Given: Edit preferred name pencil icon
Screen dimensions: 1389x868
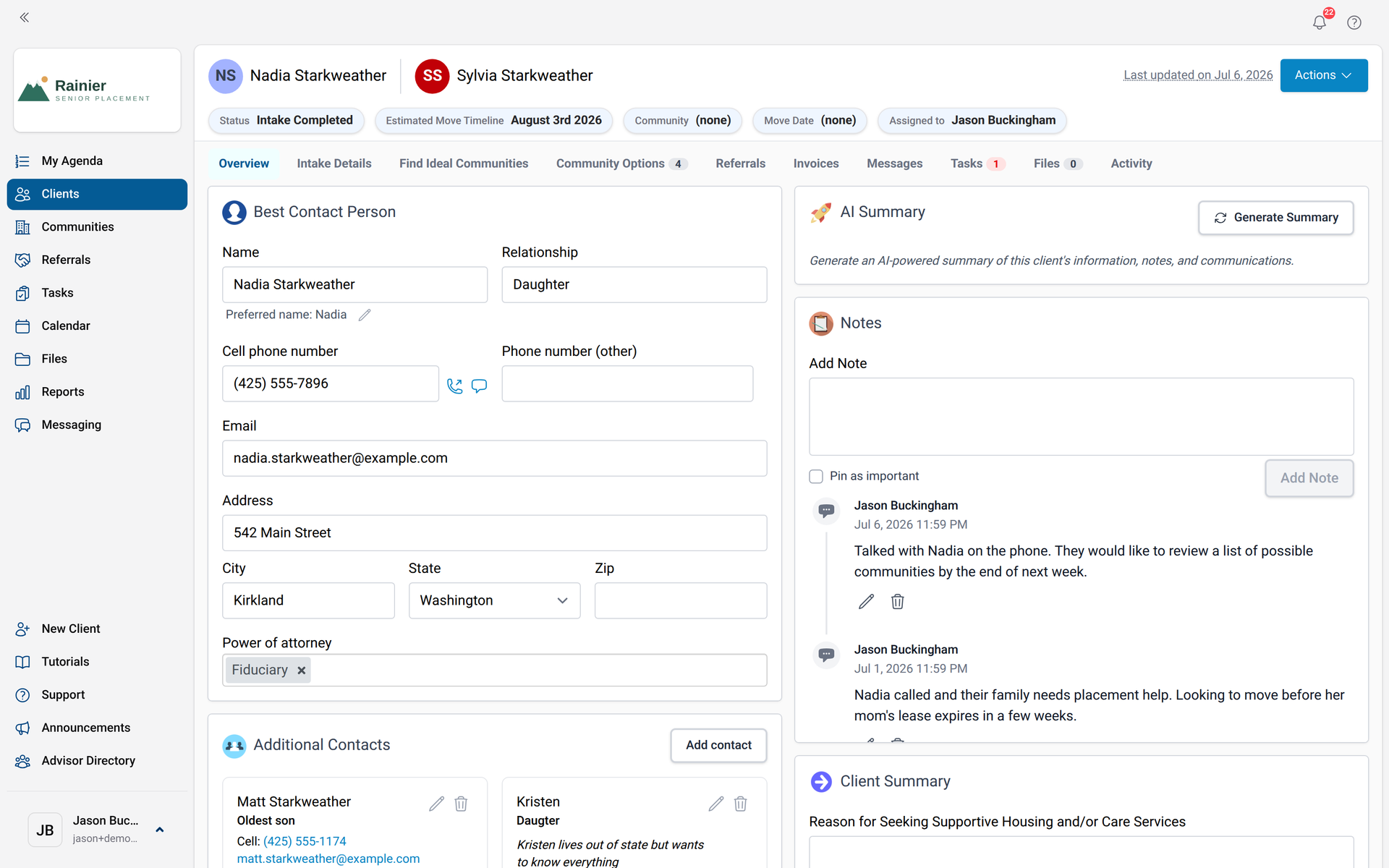Looking at the screenshot, I should [x=365, y=315].
